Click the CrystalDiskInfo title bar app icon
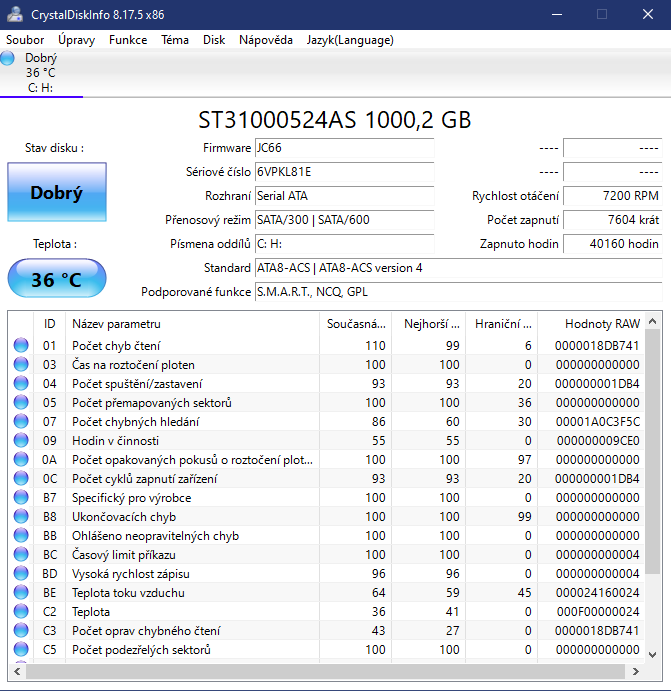 tap(15, 15)
